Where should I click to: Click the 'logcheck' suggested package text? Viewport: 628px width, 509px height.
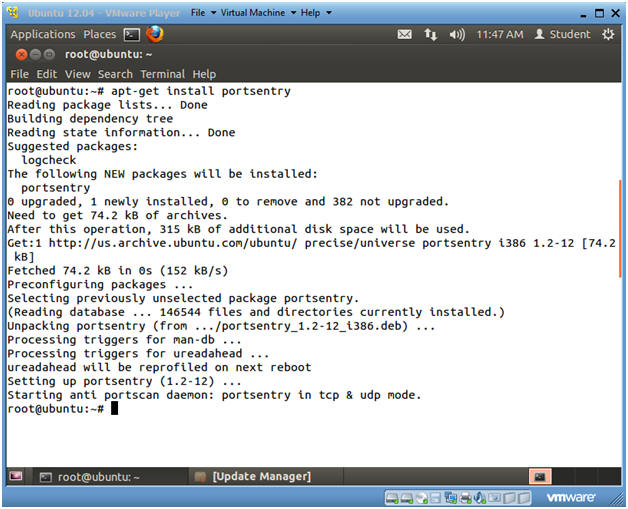pos(49,160)
